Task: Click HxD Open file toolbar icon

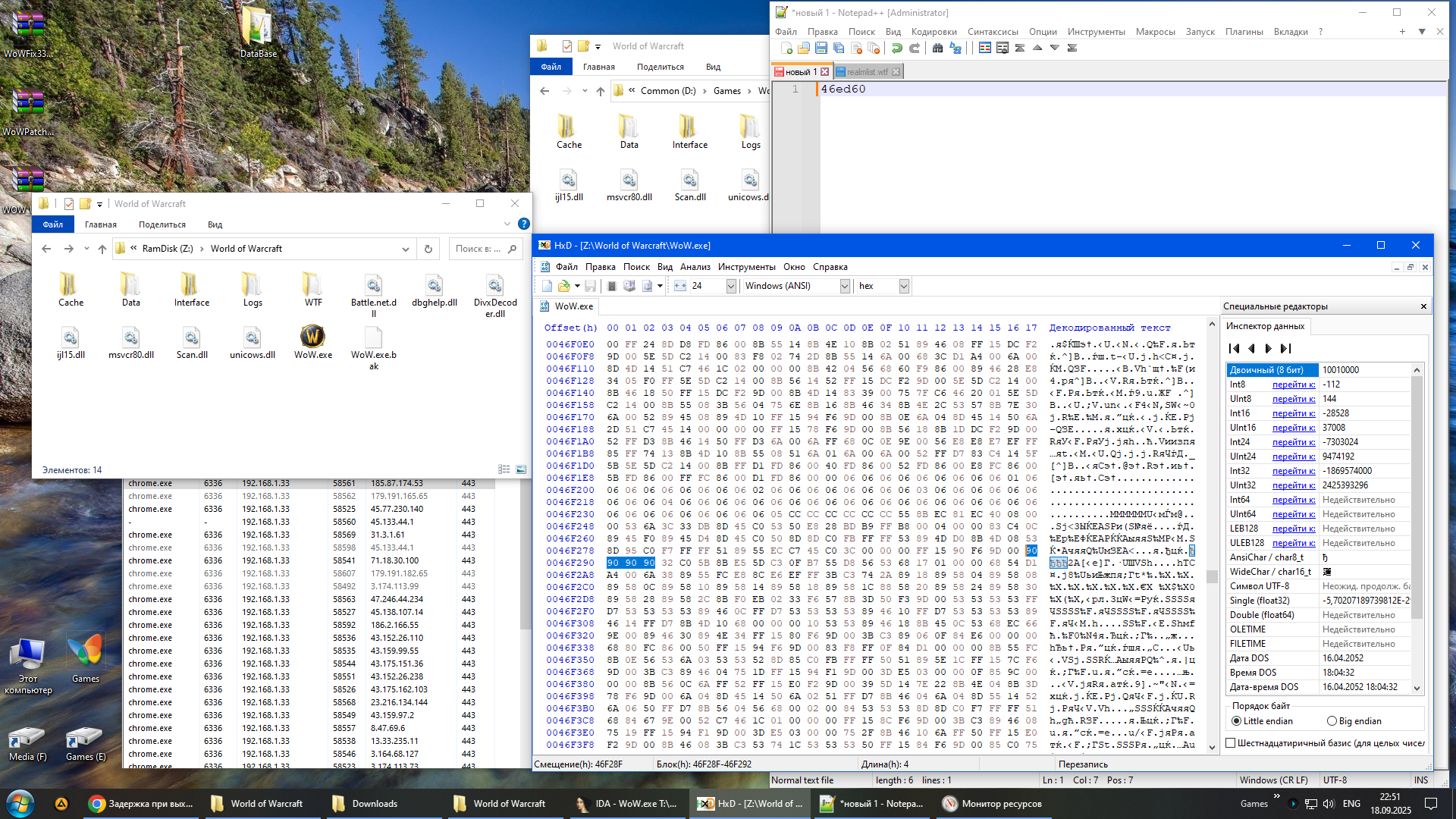Action: point(563,286)
